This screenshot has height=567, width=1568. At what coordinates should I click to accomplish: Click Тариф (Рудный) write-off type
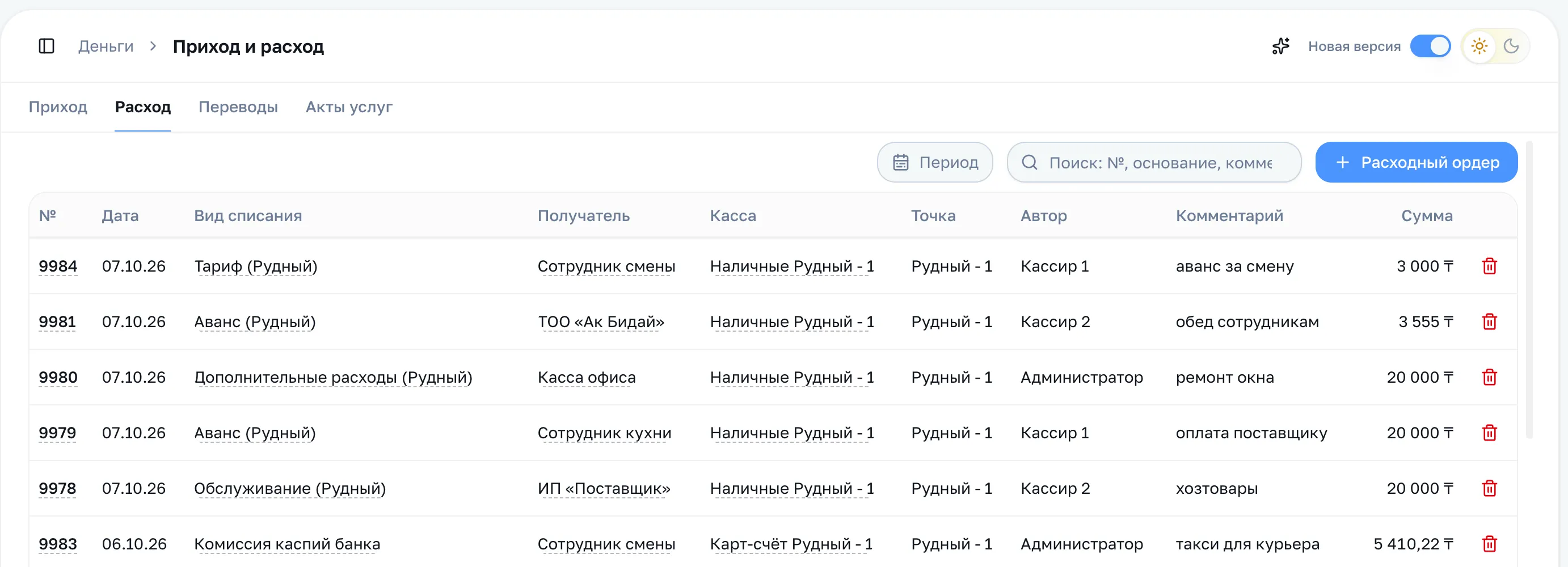(x=256, y=266)
